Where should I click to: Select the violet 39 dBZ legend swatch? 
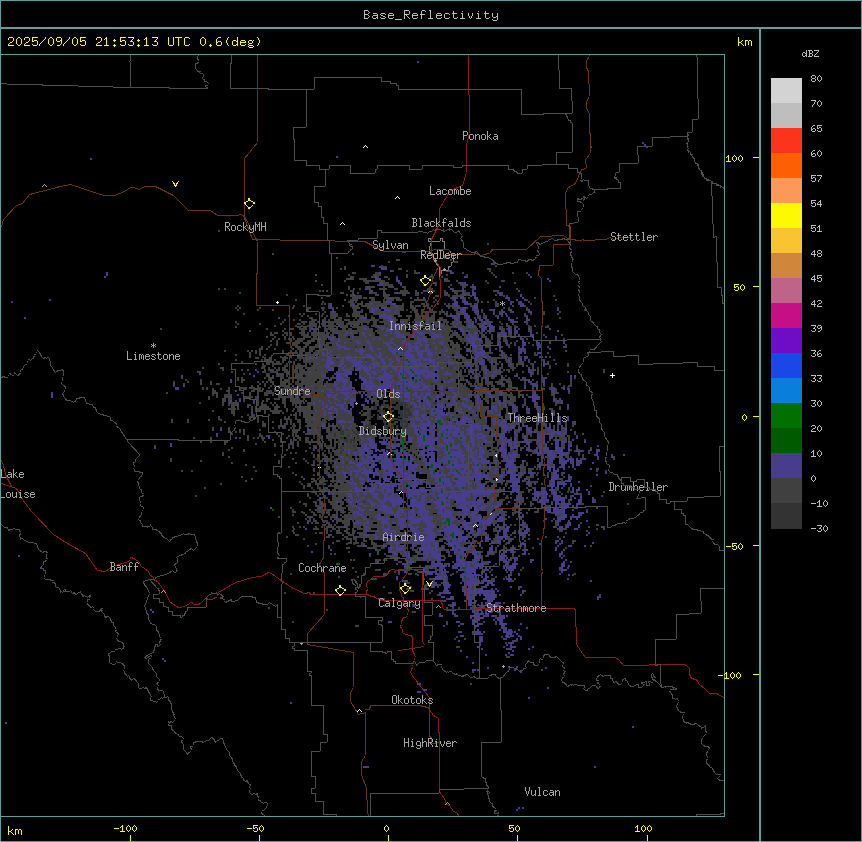point(786,341)
